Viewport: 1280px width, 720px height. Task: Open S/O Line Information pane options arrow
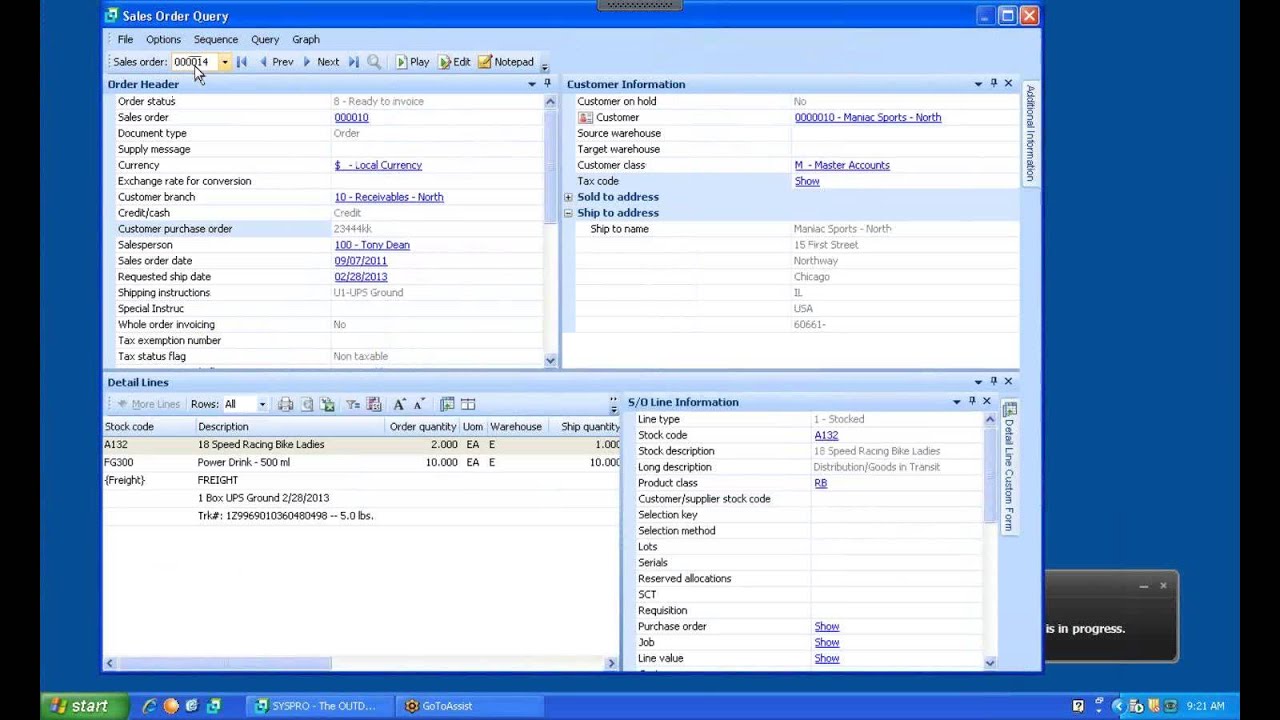pos(956,402)
